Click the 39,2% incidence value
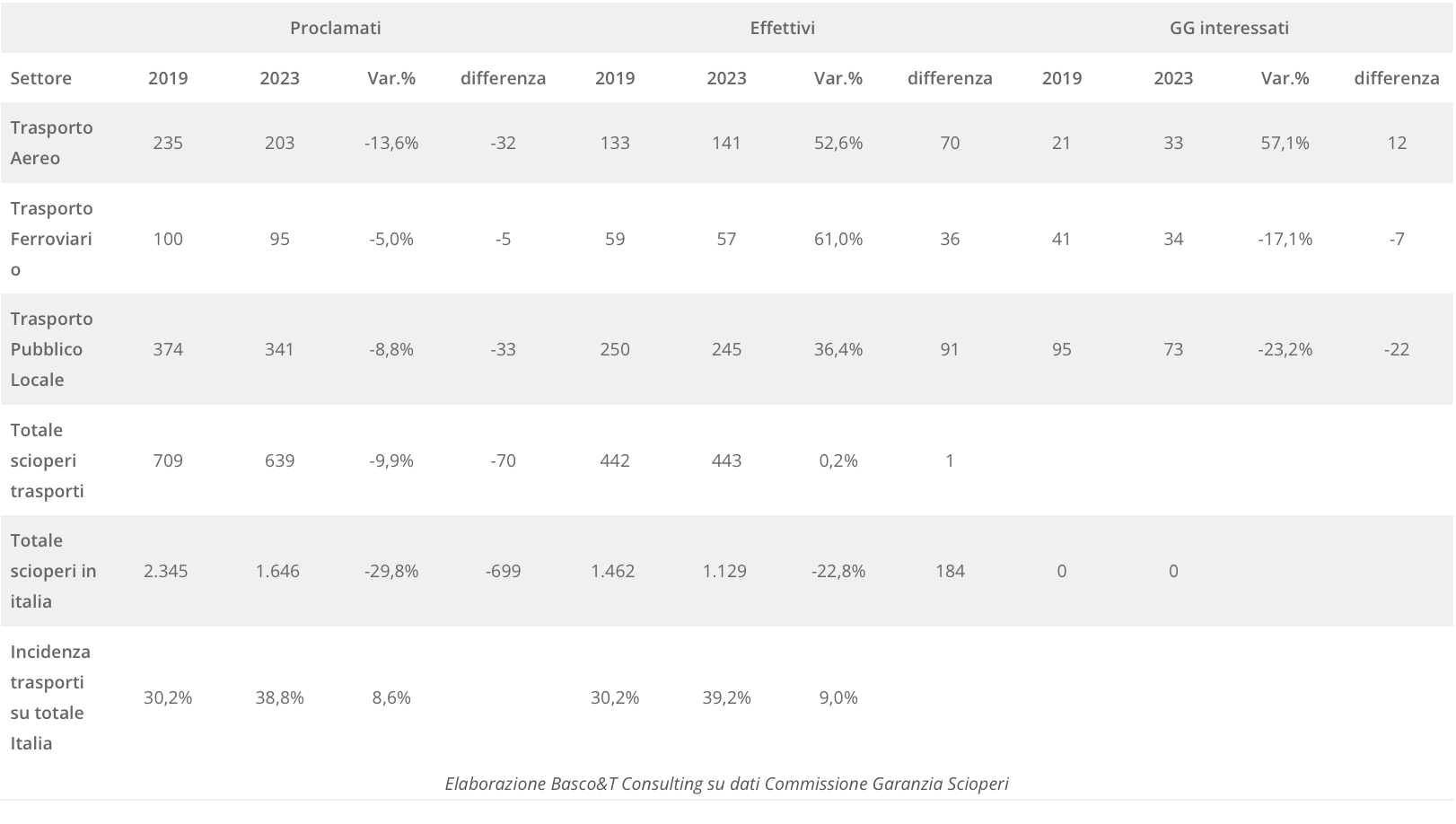The height and width of the screenshot is (824, 1456). 726,697
